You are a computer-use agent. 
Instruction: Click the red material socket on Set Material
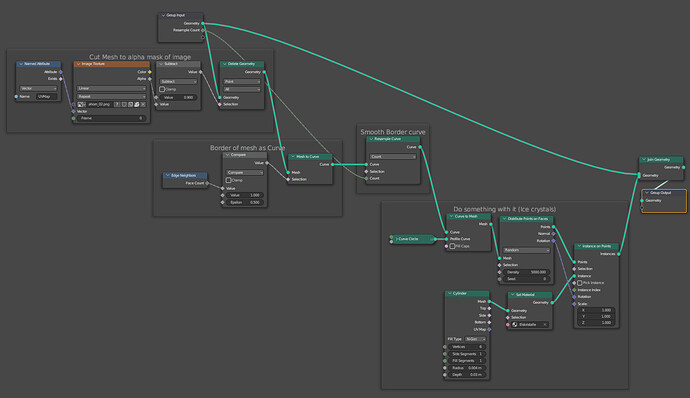(508, 324)
